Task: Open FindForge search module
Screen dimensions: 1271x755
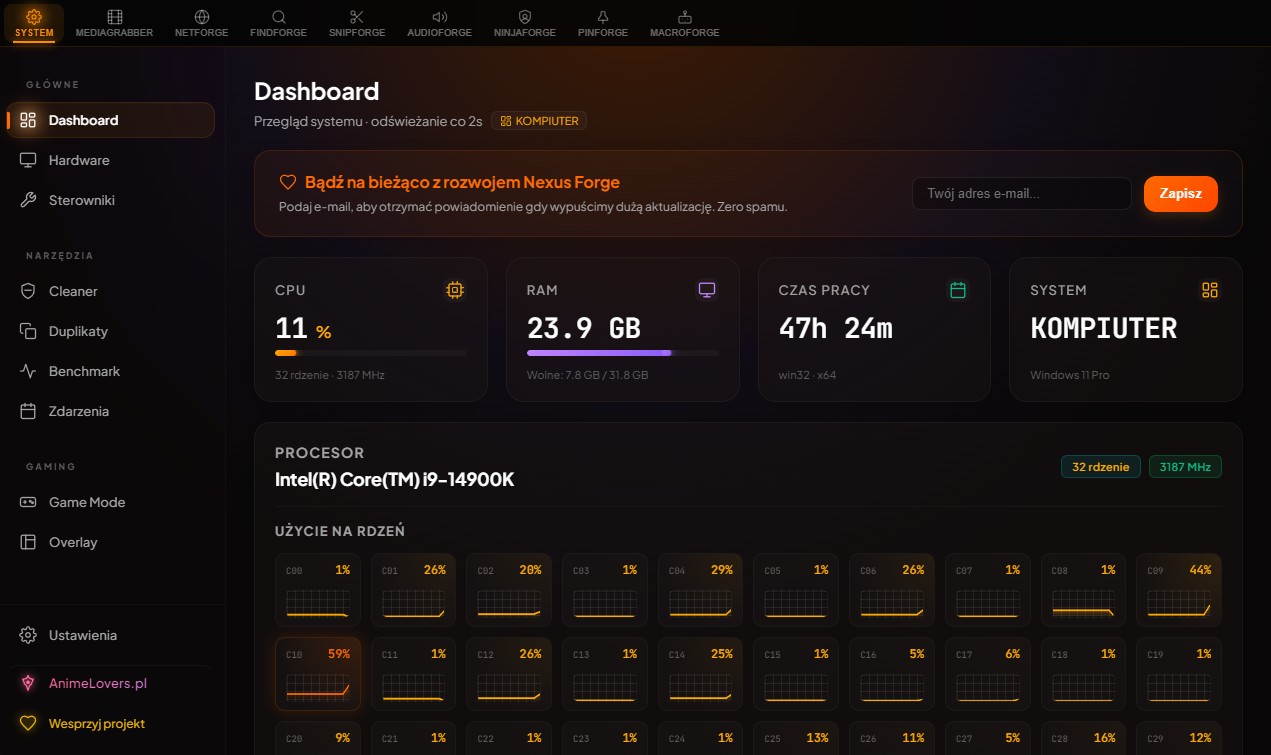Action: pyautogui.click(x=279, y=23)
